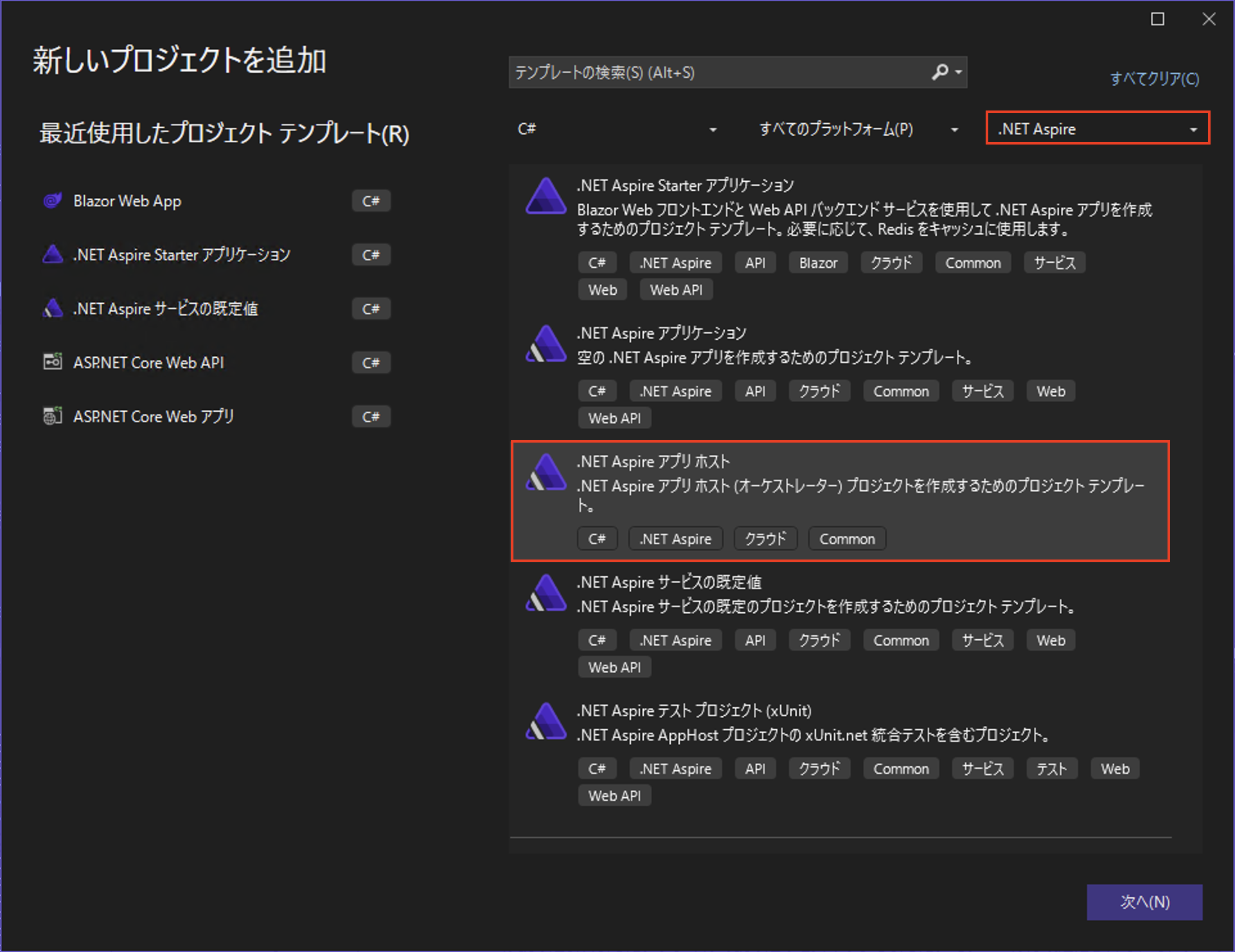This screenshot has width=1235, height=952.
Task: Click the Blazor Web App template icon
Action: (x=53, y=200)
